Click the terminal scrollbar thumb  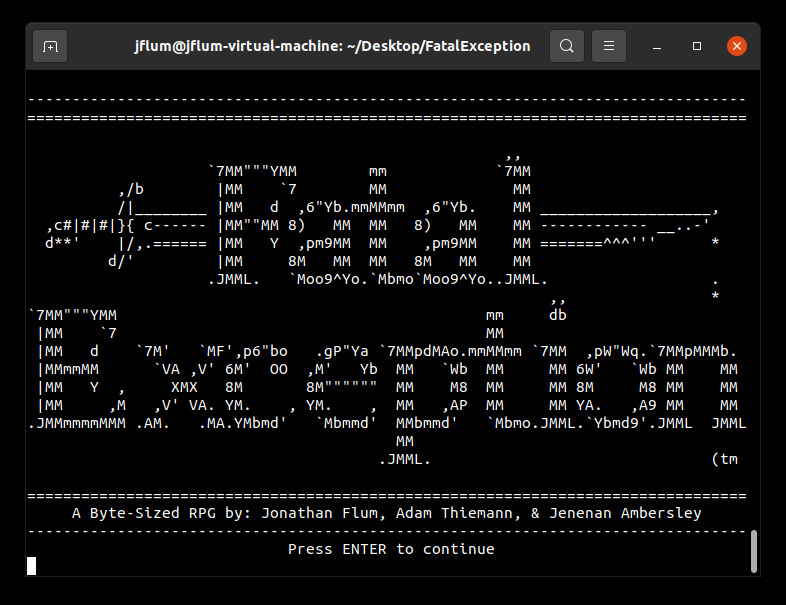pos(753,551)
